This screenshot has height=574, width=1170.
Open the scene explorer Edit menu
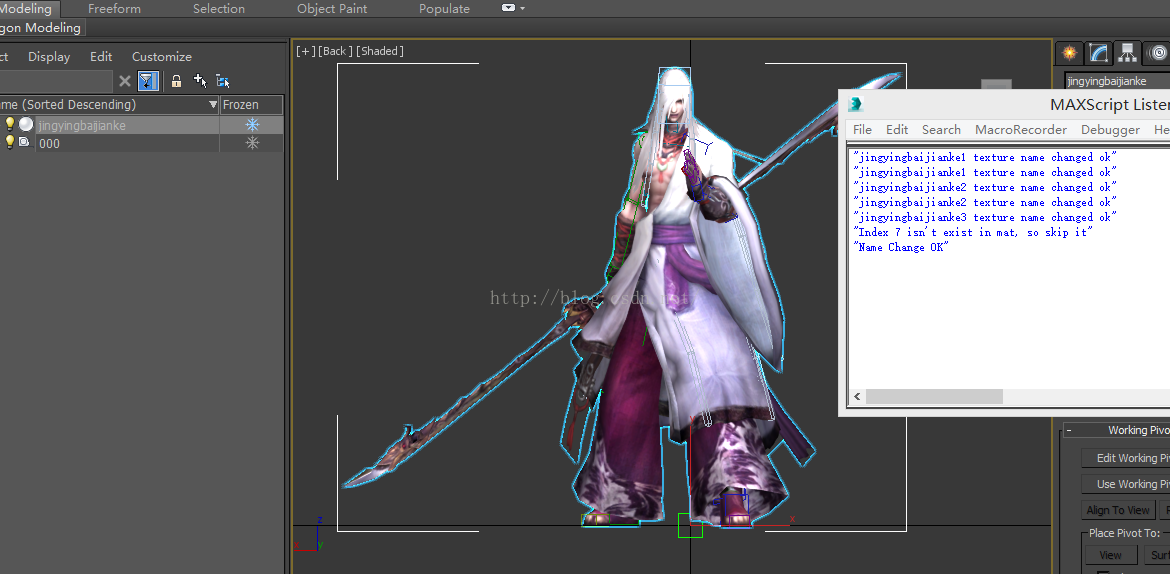(101, 57)
